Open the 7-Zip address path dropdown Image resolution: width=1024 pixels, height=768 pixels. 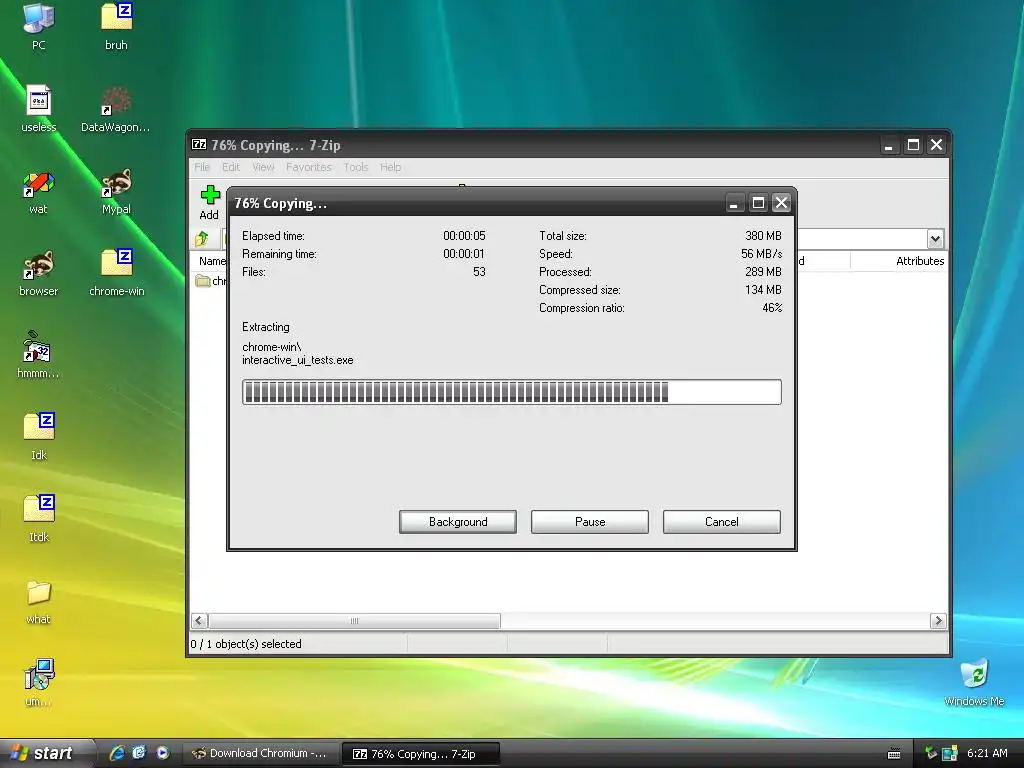coord(935,238)
